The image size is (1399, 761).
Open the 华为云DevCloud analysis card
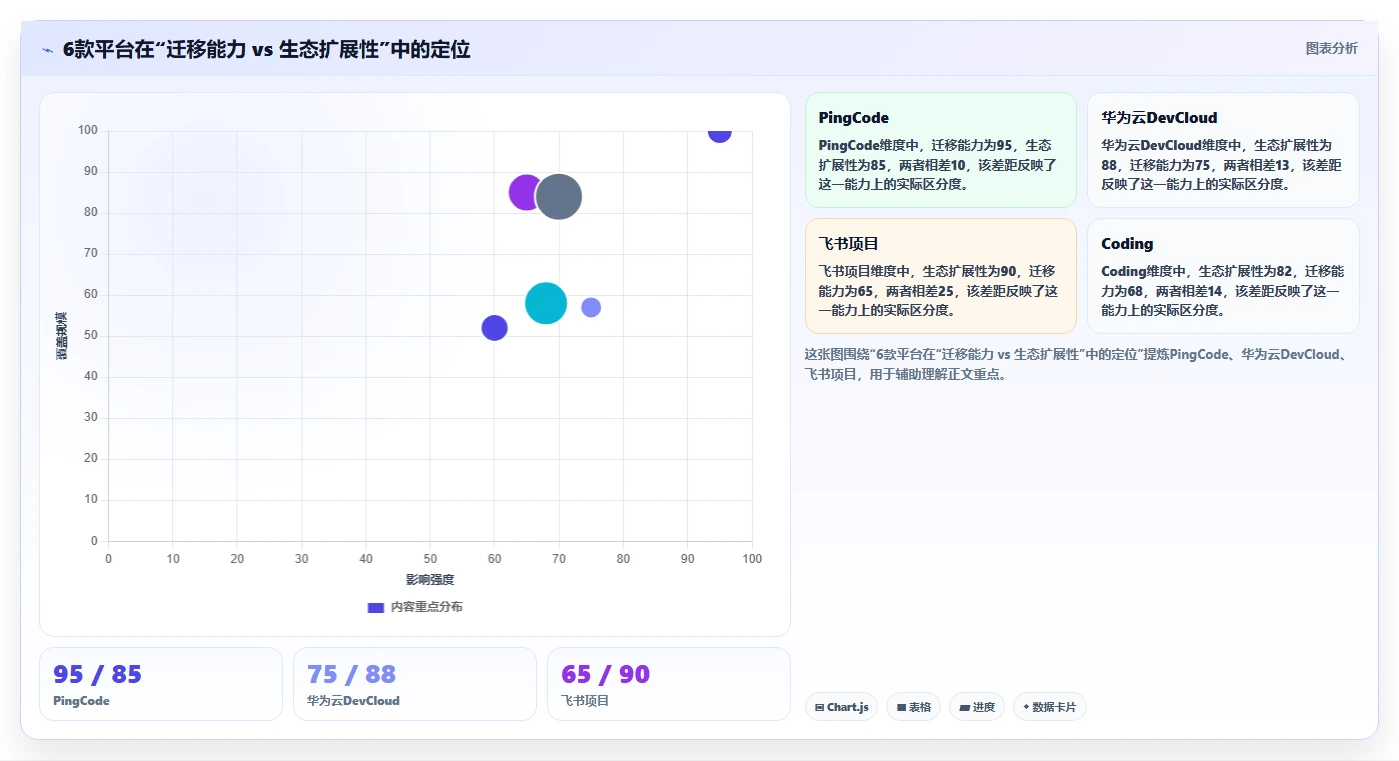click(1223, 150)
